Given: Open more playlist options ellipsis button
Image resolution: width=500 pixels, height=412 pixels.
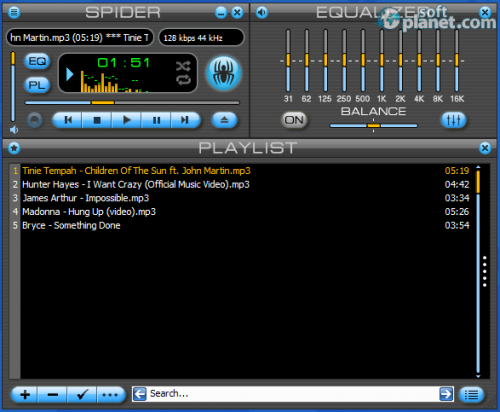Looking at the screenshot, I should (x=111, y=395).
